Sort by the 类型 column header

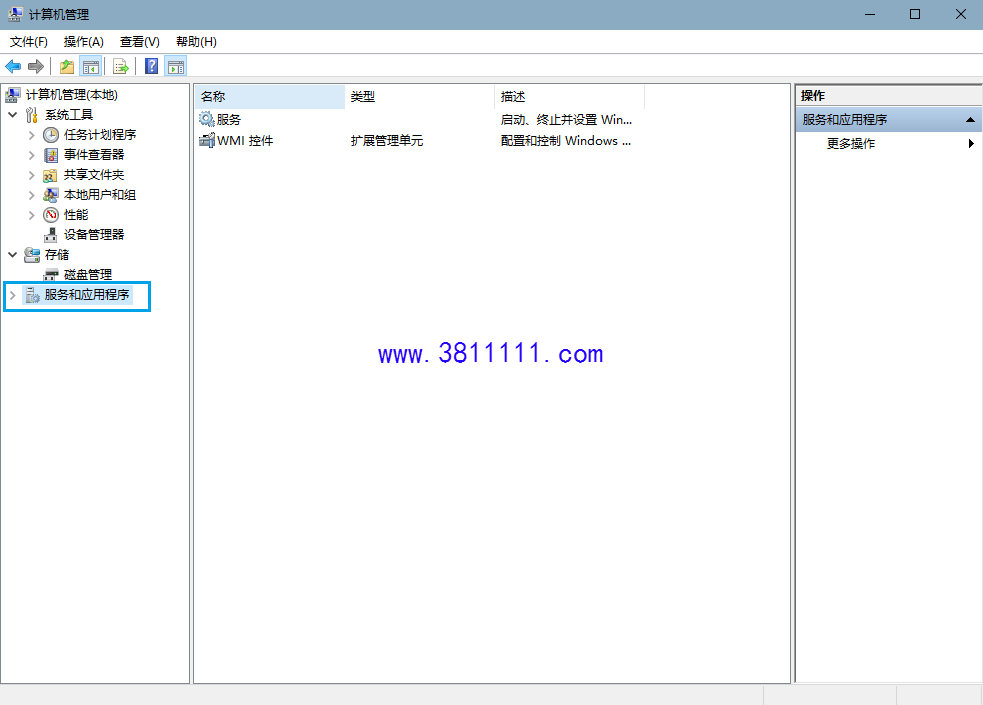point(419,97)
